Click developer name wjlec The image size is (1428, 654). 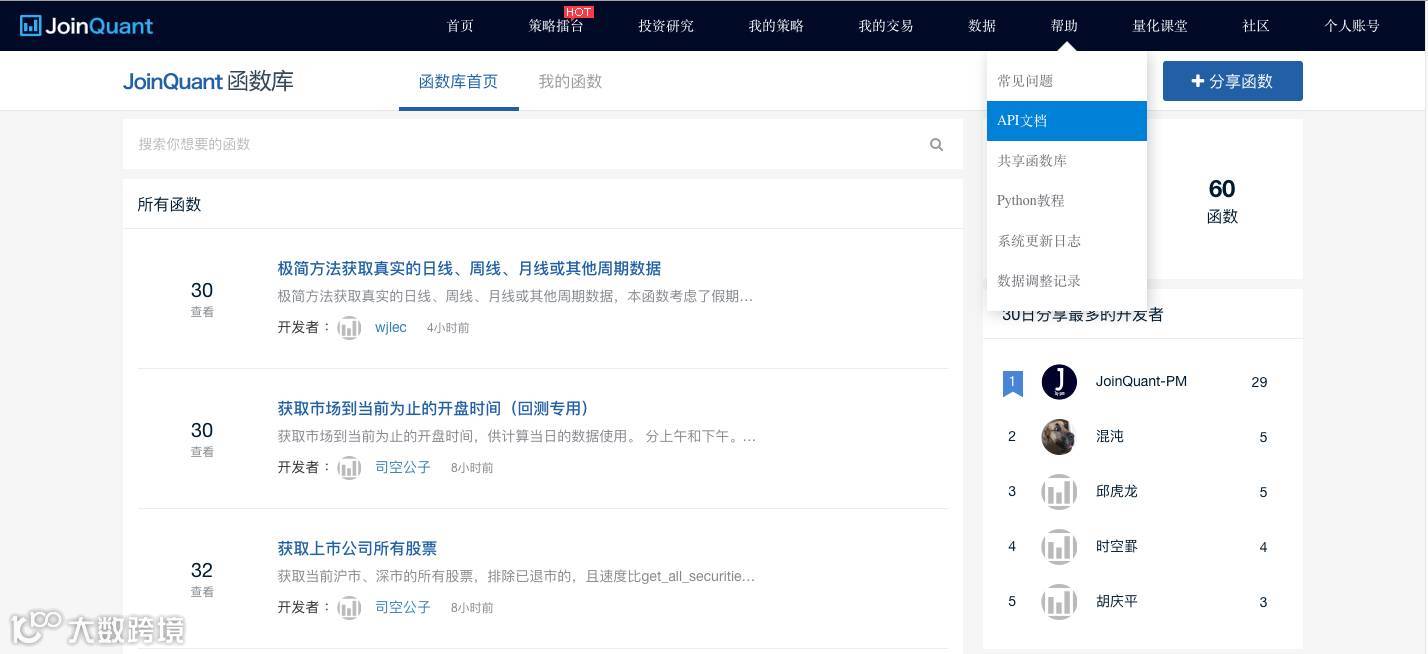pos(391,328)
